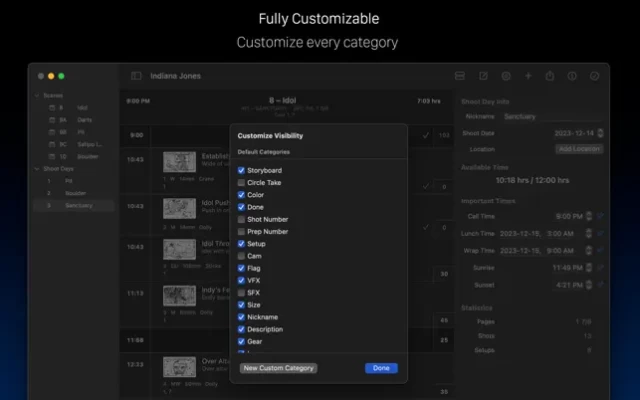The width and height of the screenshot is (640, 400).
Task: Click the compose edit icon in toolbar
Action: 483,76
